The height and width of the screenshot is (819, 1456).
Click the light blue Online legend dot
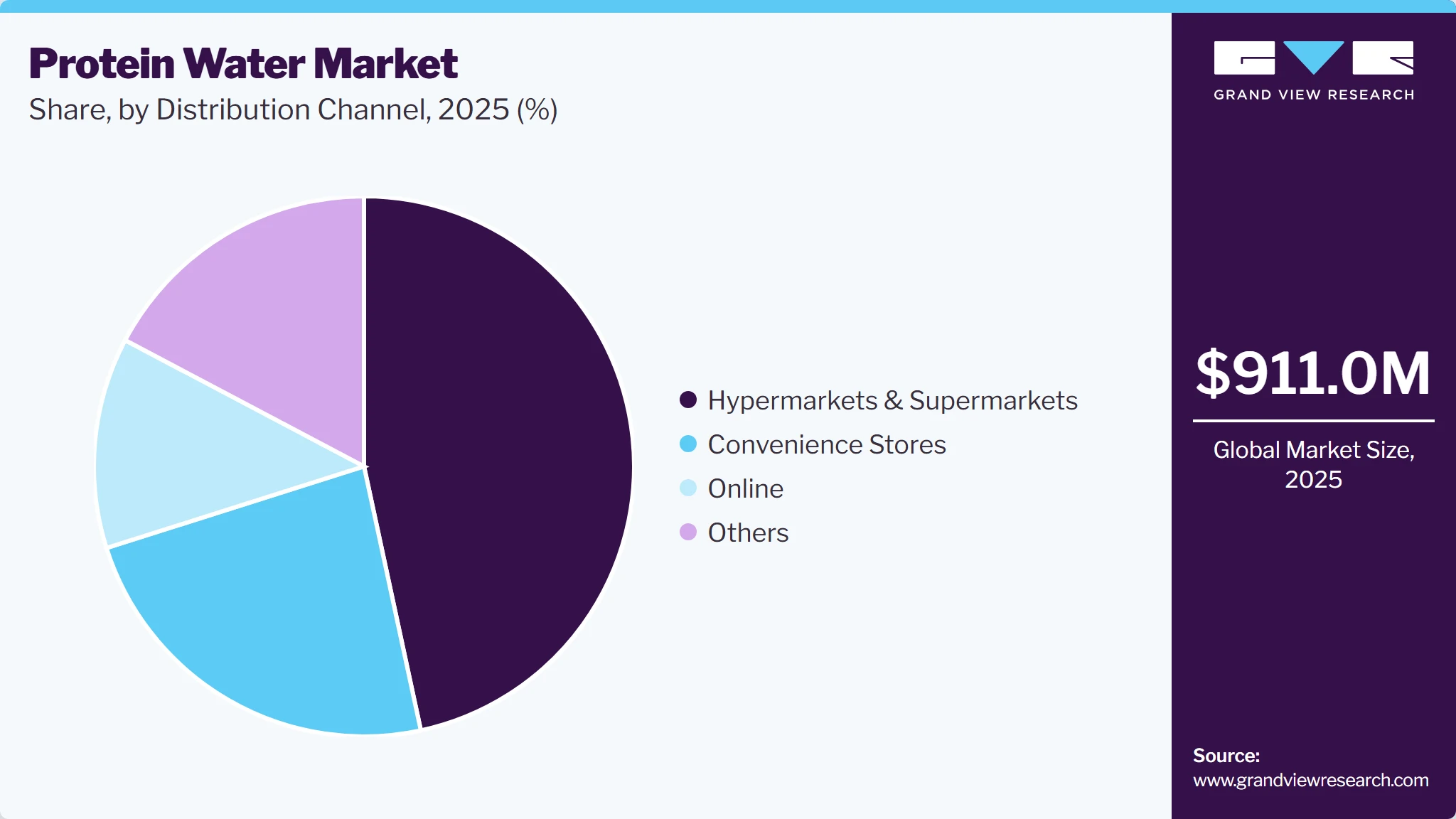click(x=687, y=488)
